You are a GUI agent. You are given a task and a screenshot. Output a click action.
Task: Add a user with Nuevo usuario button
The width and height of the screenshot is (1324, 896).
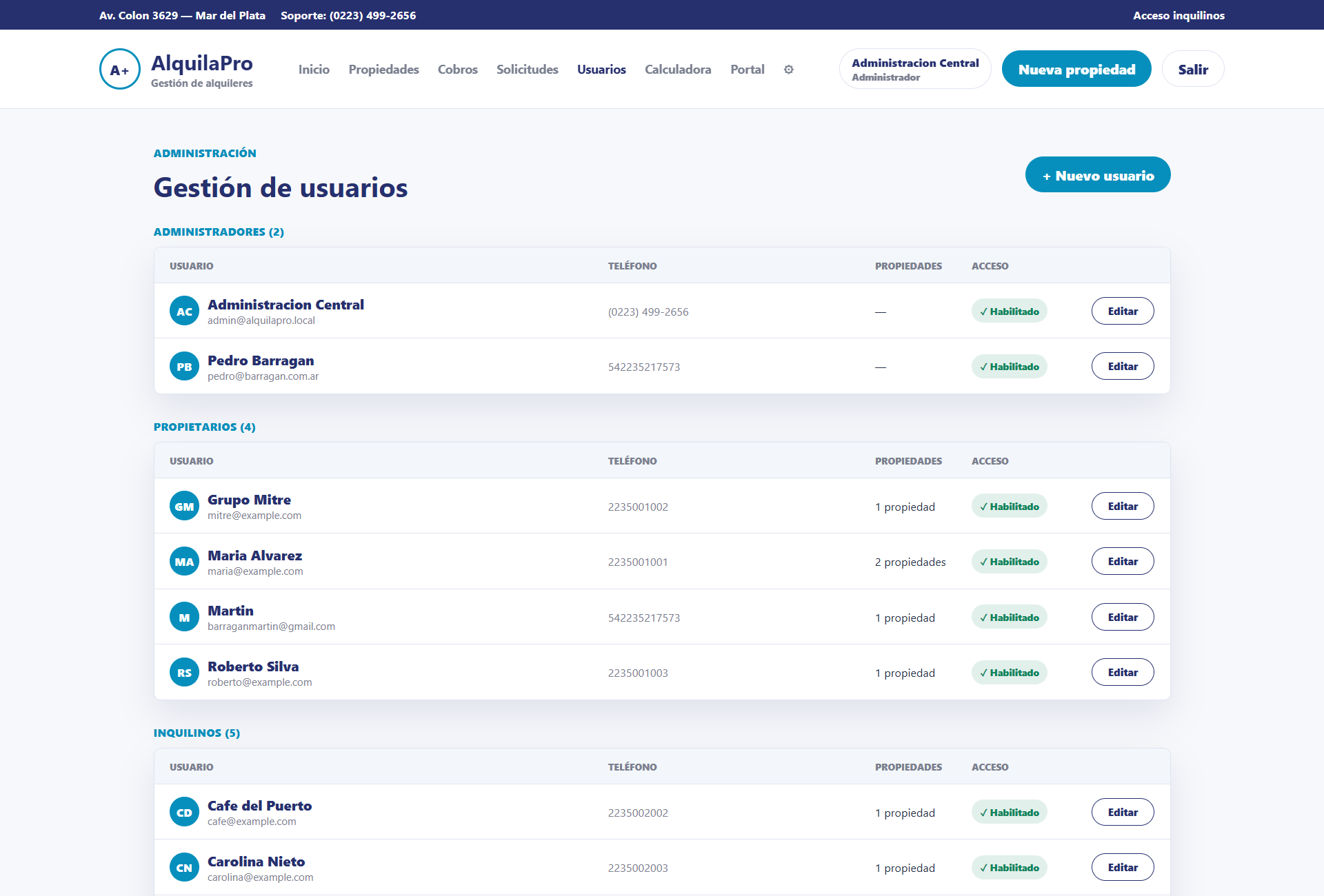1098,175
